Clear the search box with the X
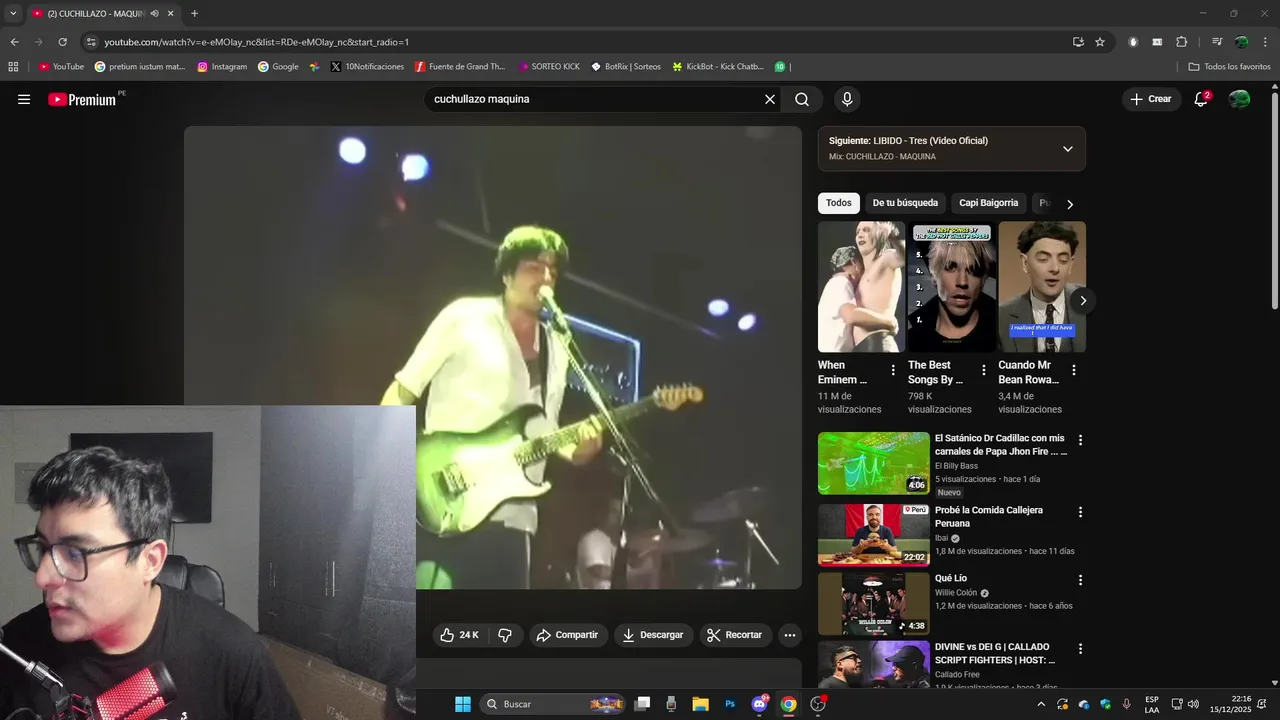The height and width of the screenshot is (720, 1280). coord(770,99)
